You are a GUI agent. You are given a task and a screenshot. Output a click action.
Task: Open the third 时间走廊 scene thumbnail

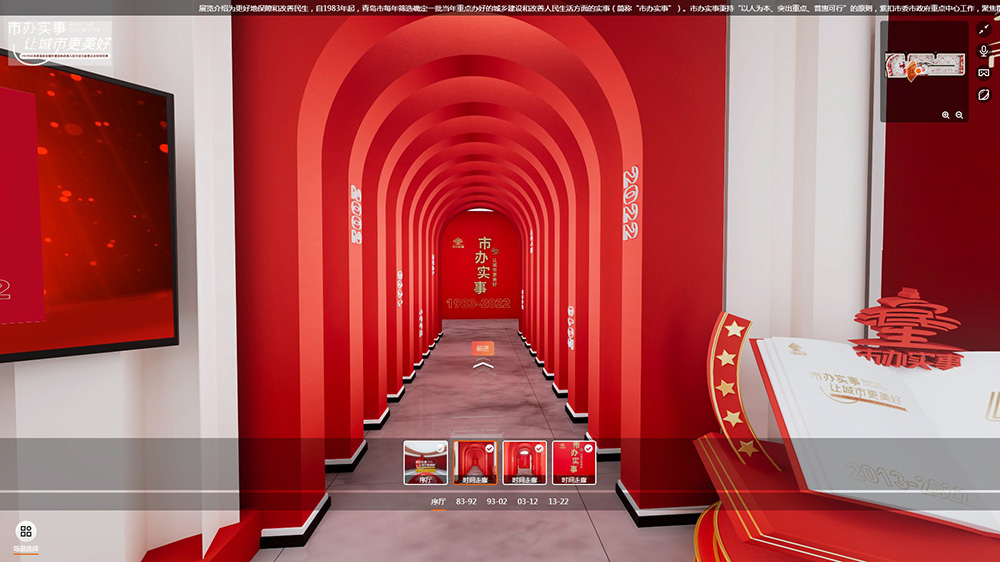(x=524, y=462)
